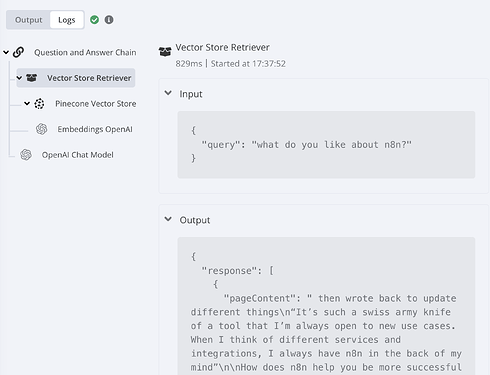Collapse the Output section chevron
The height and width of the screenshot is (375, 490).
[168, 219]
